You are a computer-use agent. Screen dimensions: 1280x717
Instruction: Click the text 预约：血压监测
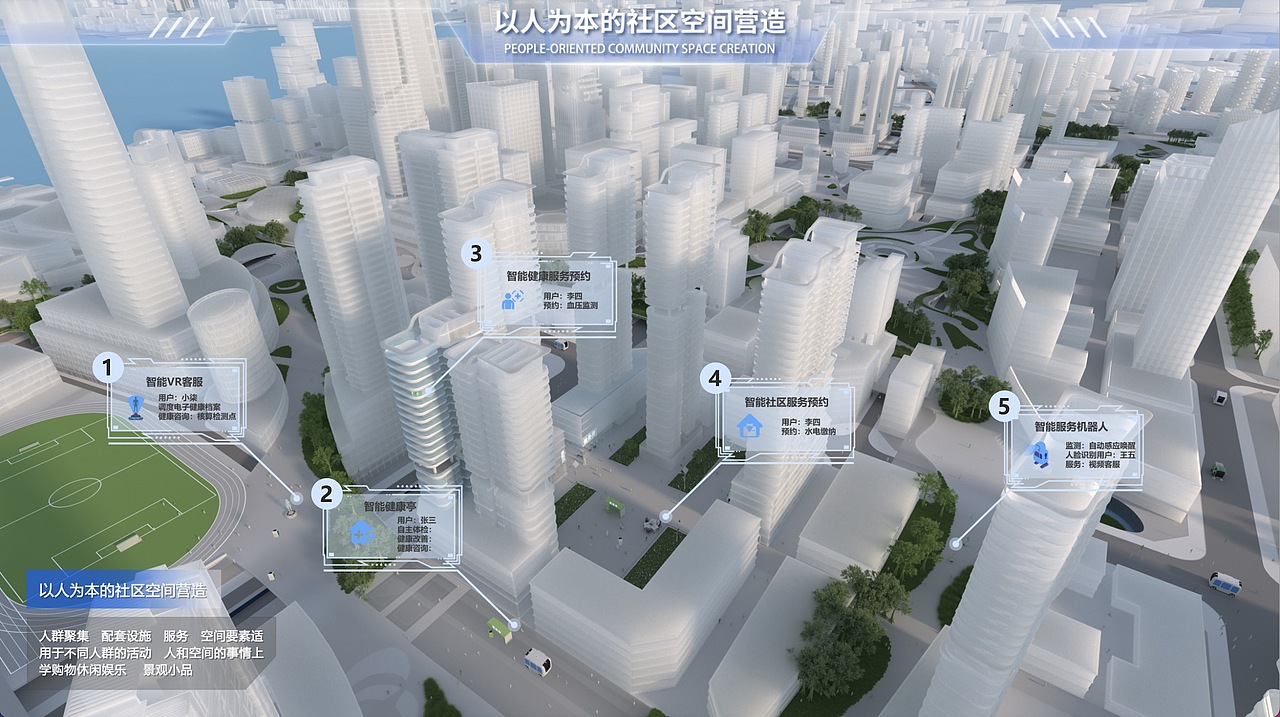pyautogui.click(x=571, y=305)
